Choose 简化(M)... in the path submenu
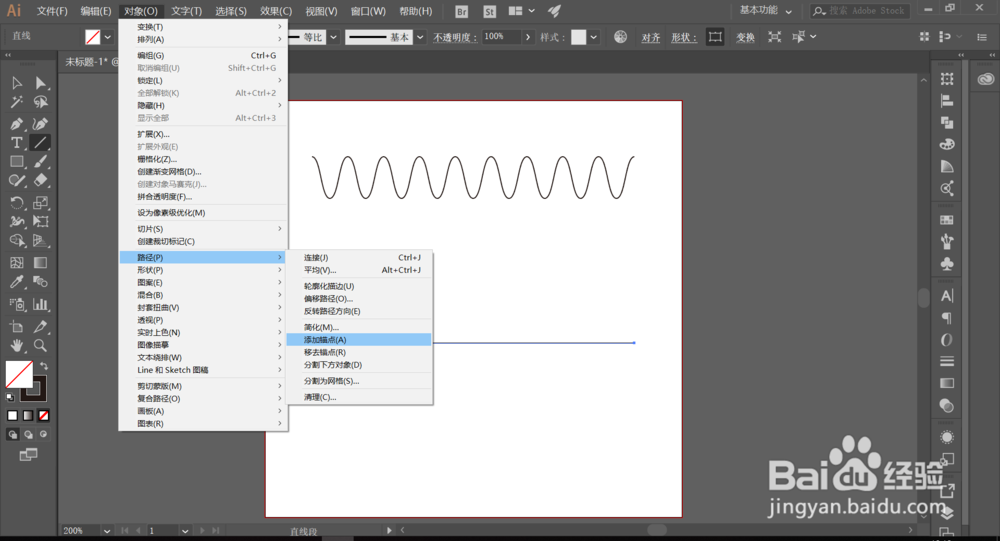 coord(359,327)
